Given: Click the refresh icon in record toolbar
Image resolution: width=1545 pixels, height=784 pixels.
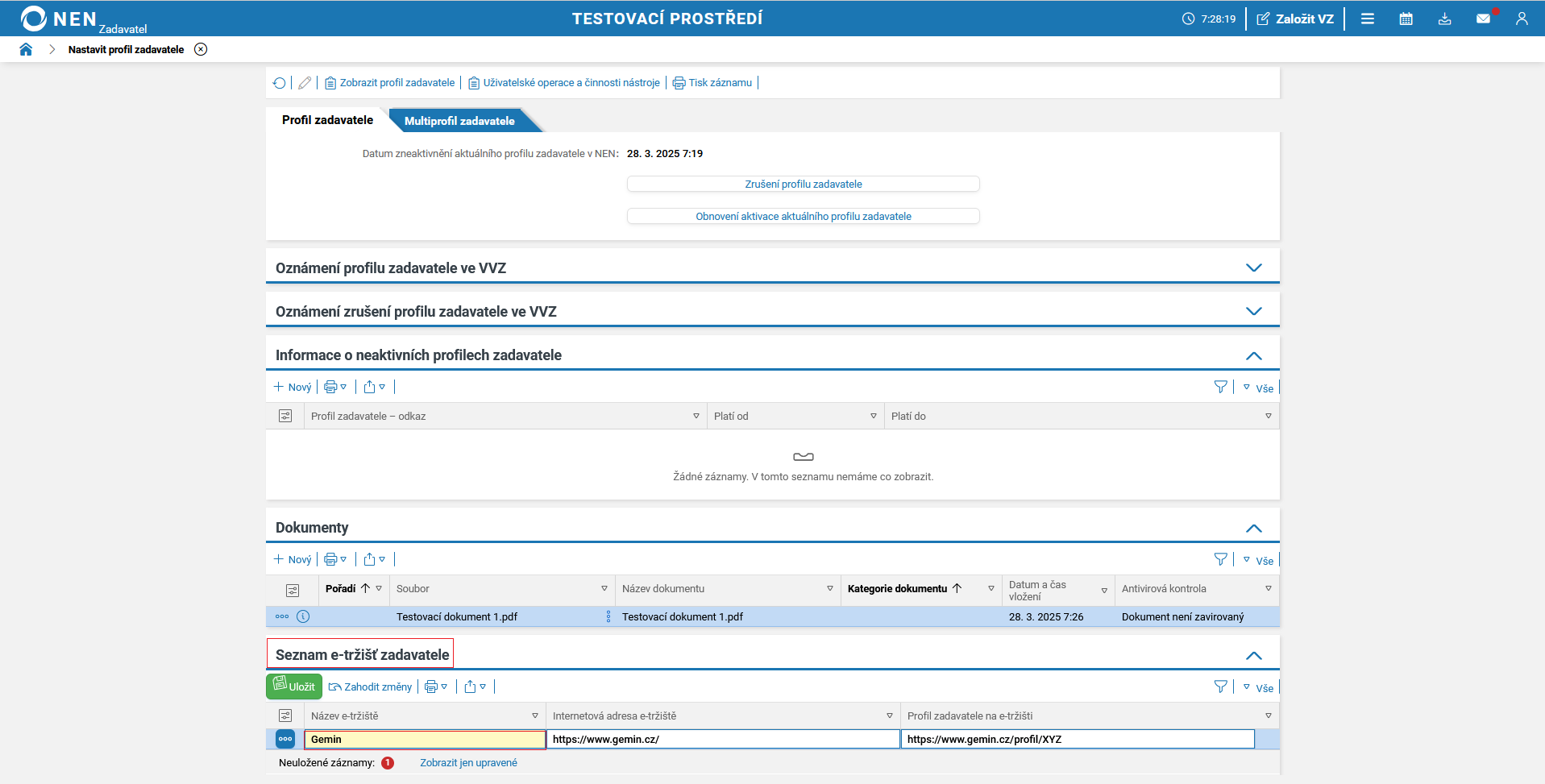Looking at the screenshot, I should [280, 83].
